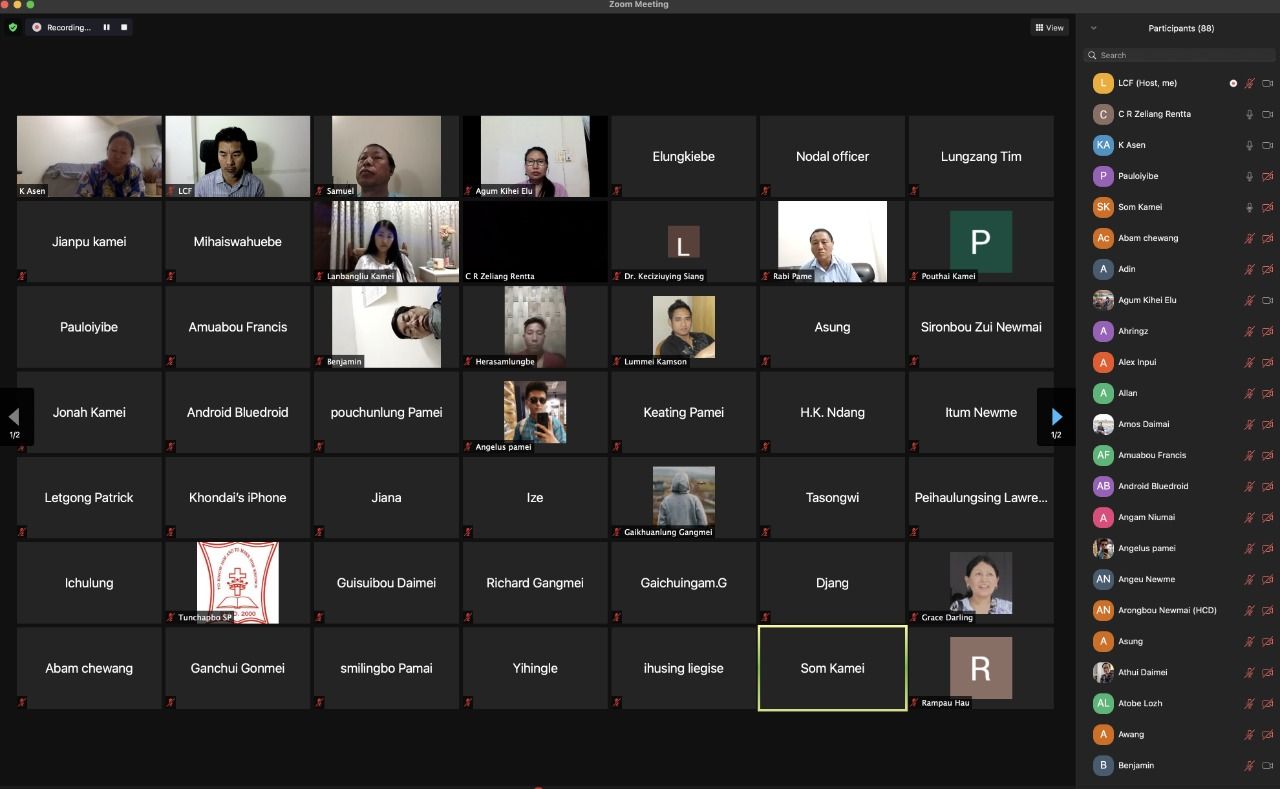Click the red recording indicator dot
This screenshot has height=789, width=1280.
(x=37, y=27)
